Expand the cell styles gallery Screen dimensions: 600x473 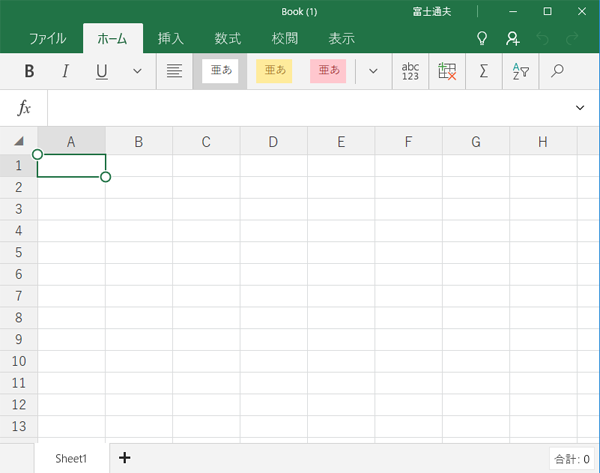[x=373, y=71]
